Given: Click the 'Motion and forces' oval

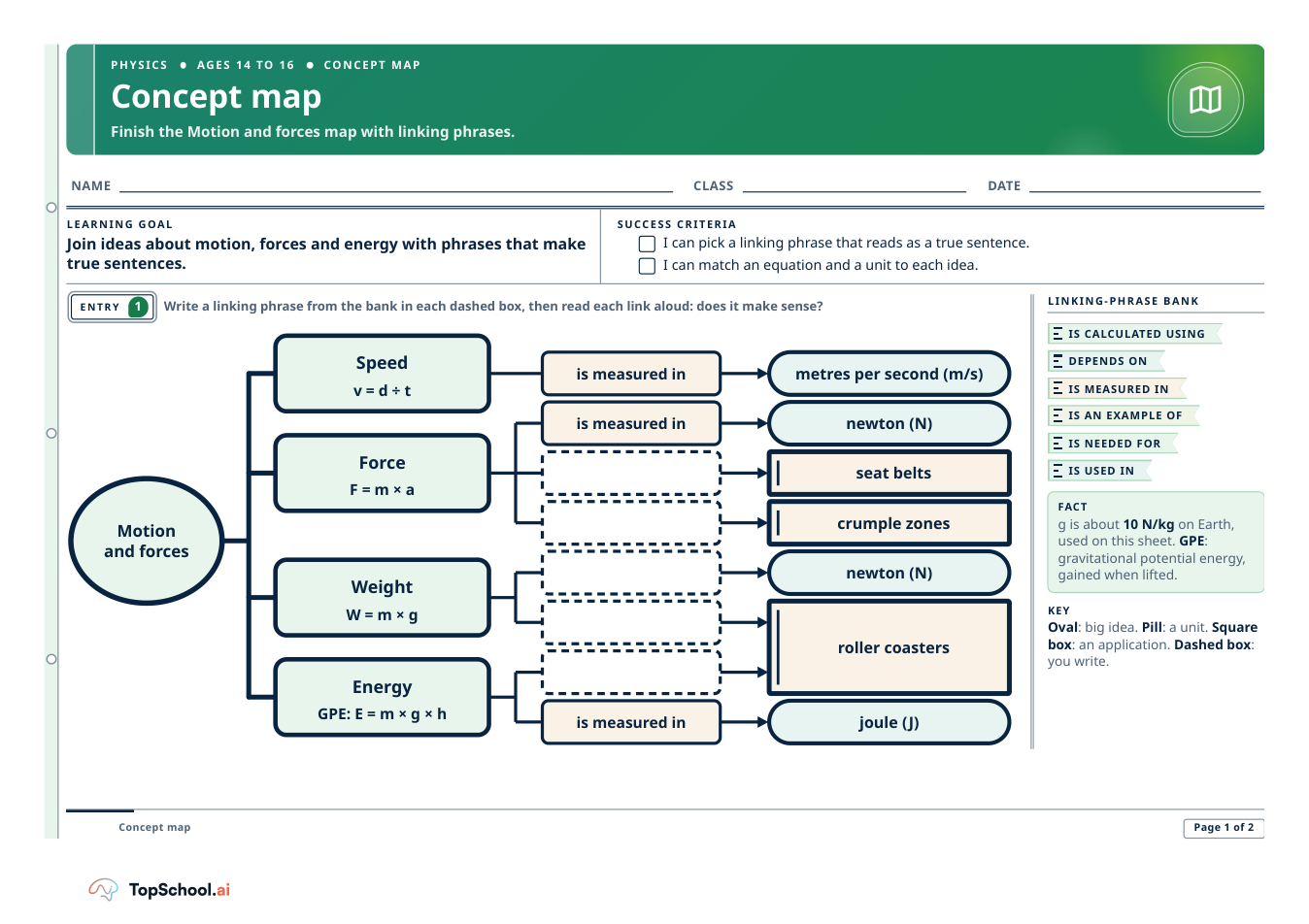Looking at the screenshot, I should (147, 541).
